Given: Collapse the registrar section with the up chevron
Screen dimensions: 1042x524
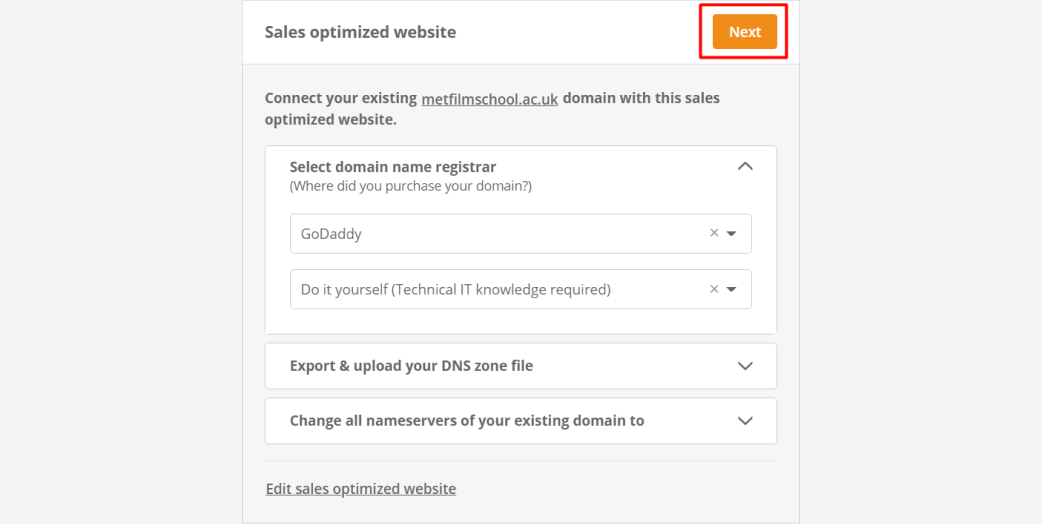Looking at the screenshot, I should [745, 167].
